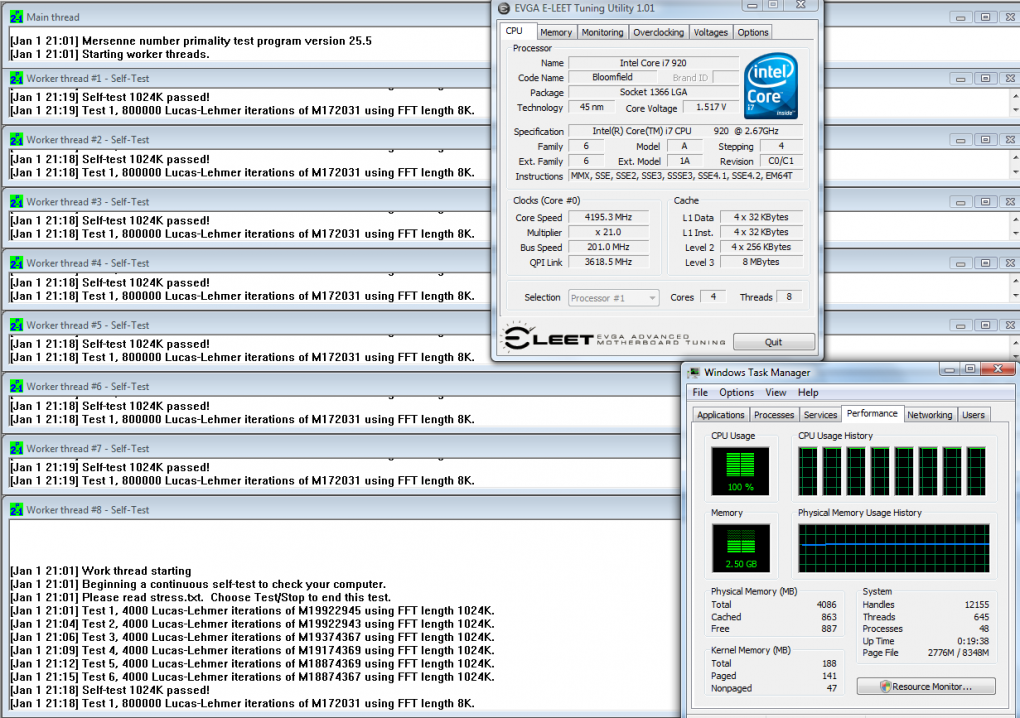The height and width of the screenshot is (718, 1020).
Task: Click the first CPU Usage History graph
Action: coord(808,472)
